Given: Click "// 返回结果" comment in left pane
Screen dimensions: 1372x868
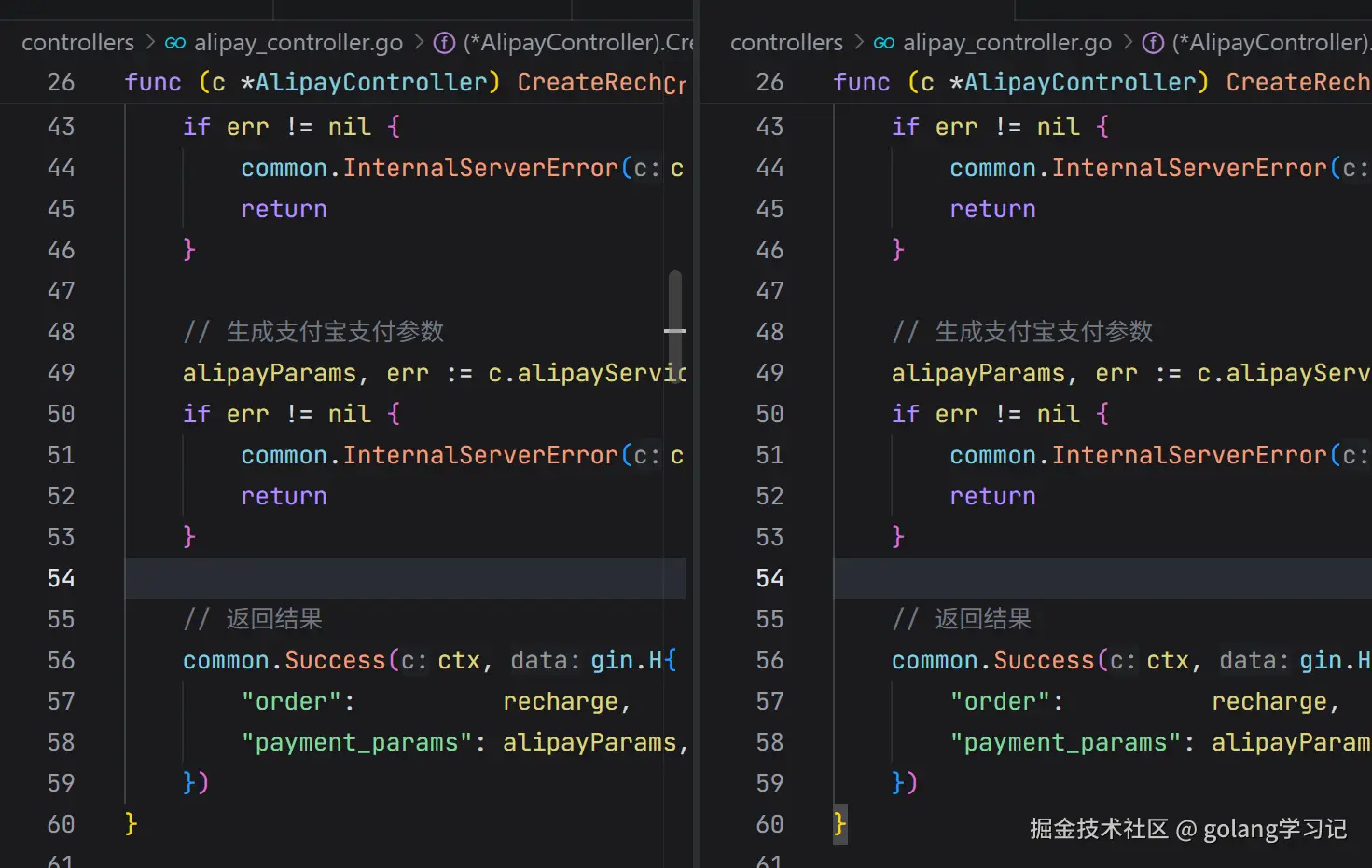Looking at the screenshot, I should (x=253, y=619).
